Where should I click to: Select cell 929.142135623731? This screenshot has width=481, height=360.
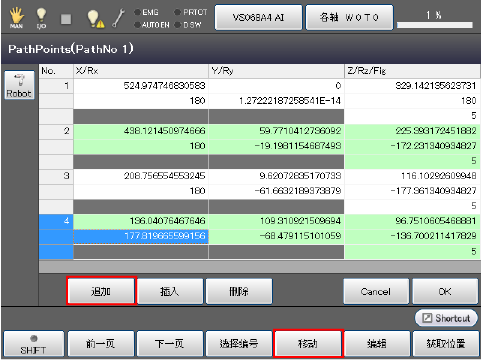412,86
